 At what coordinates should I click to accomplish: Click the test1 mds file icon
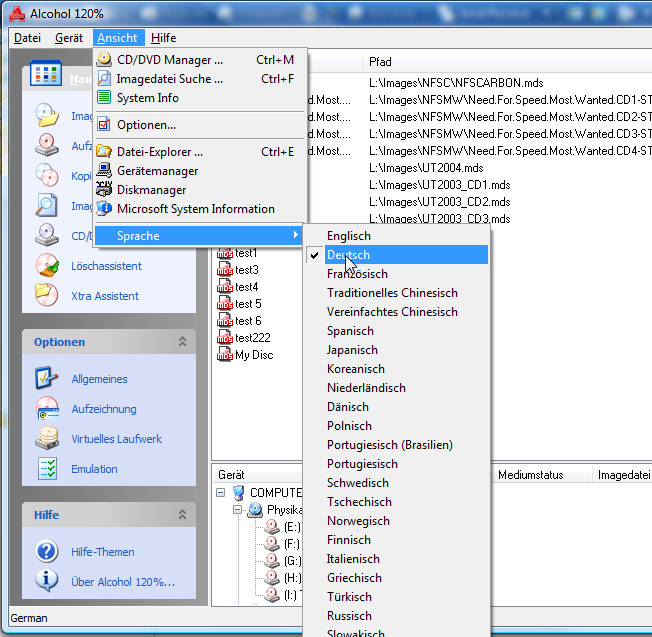[x=225, y=253]
